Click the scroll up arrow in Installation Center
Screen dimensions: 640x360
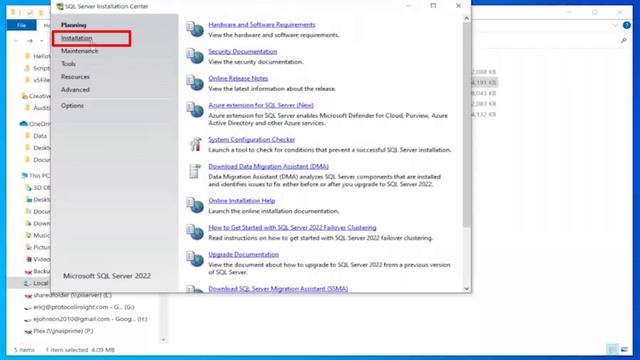[467, 18]
